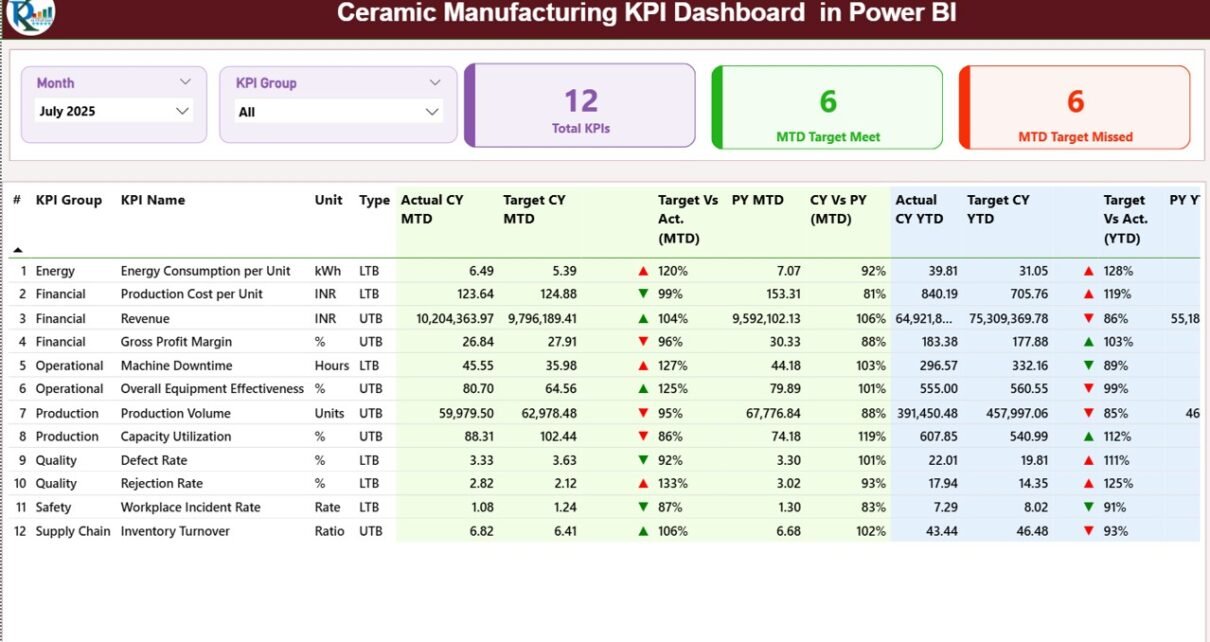Select the Actual CY MTD column header
Viewport: 1210px width, 642px height.
click(432, 209)
